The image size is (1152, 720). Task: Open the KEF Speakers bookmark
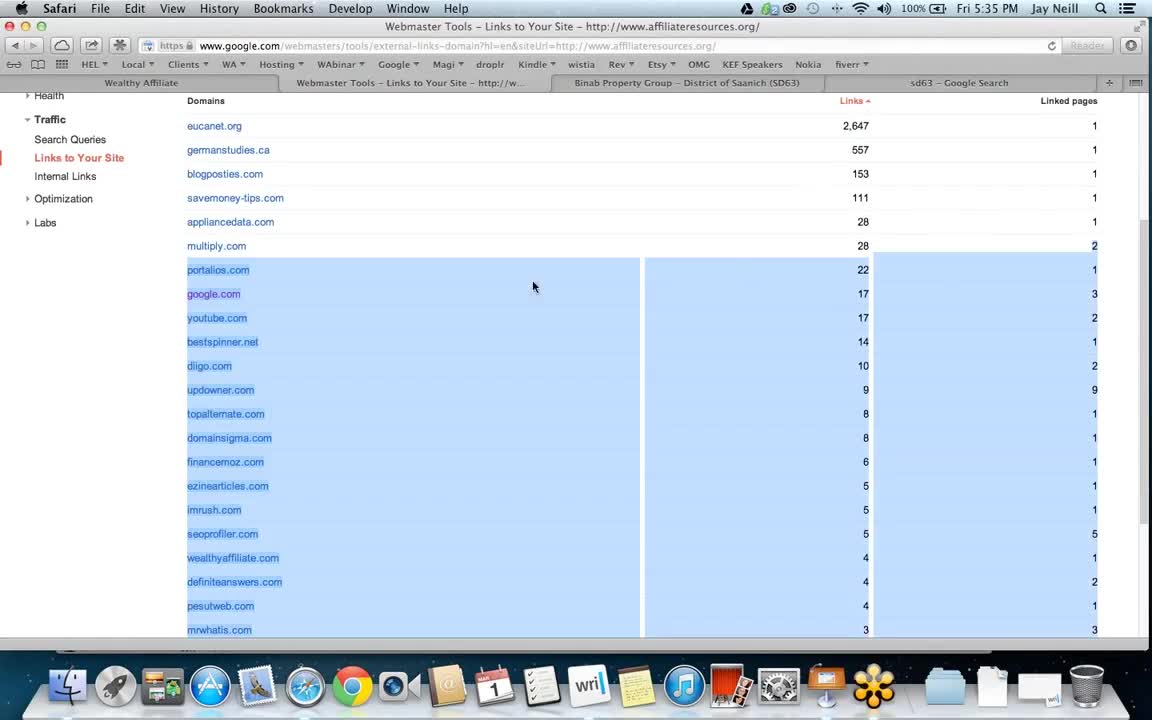(752, 65)
